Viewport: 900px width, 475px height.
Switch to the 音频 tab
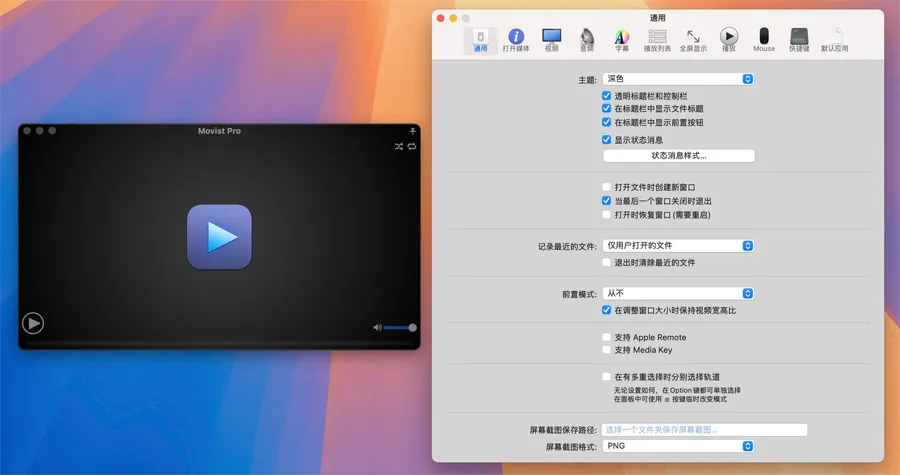(587, 39)
